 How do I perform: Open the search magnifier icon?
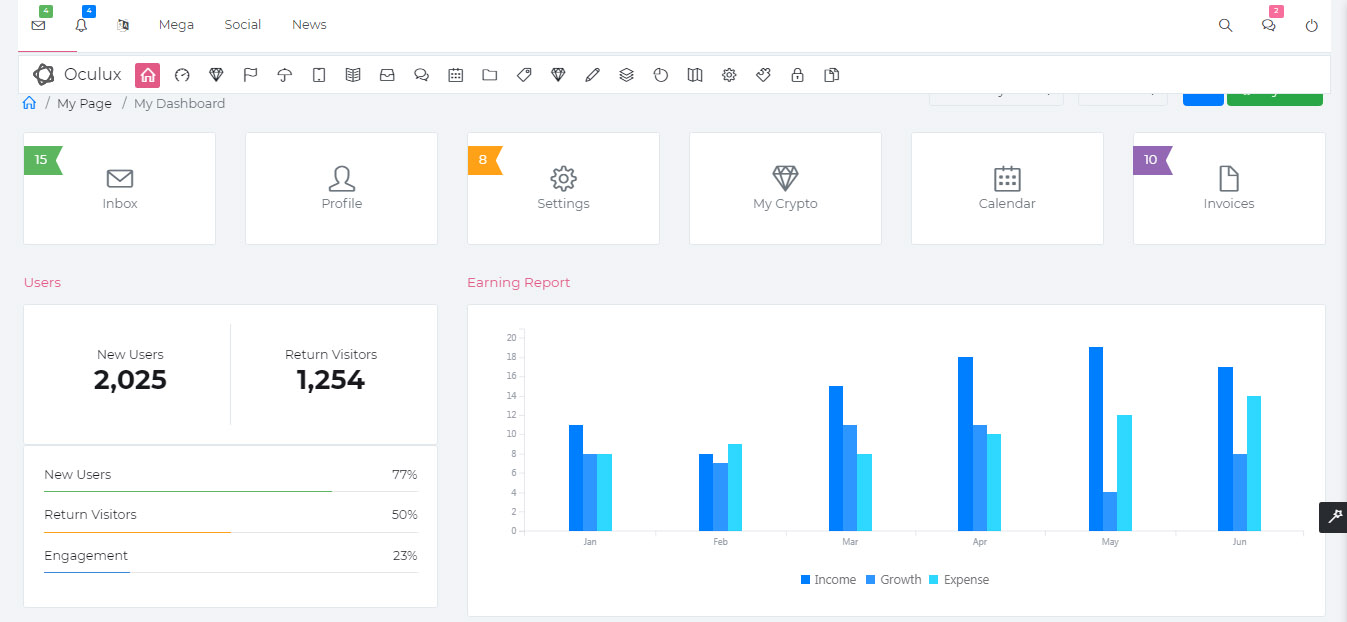[x=1225, y=25]
